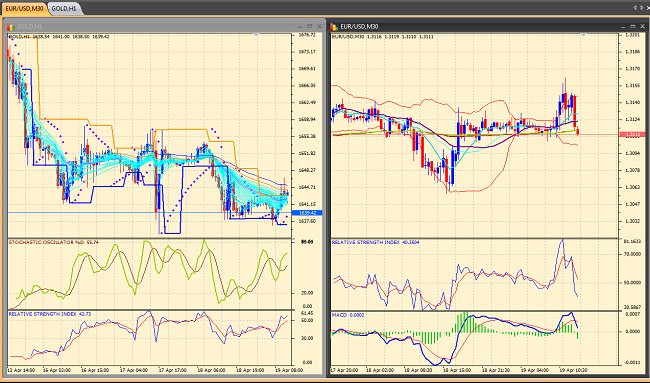
Task: Click the RELATIVE STRENGTH INDEX 42.73 label
Action: 50,314
